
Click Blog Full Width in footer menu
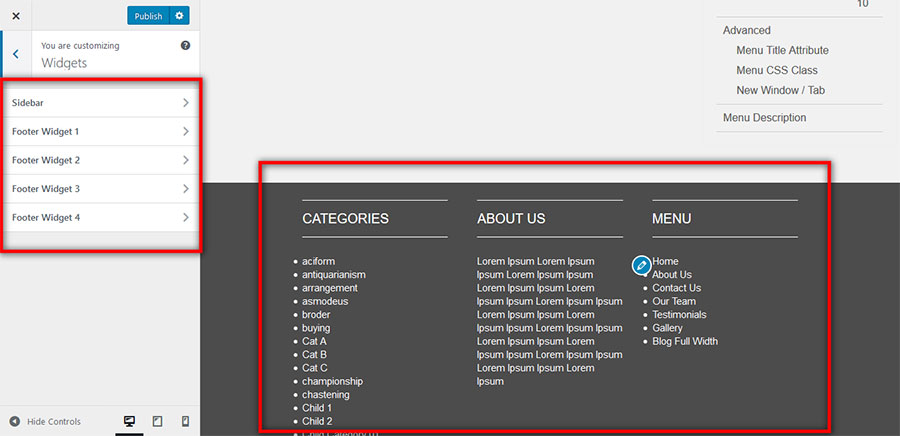(685, 341)
